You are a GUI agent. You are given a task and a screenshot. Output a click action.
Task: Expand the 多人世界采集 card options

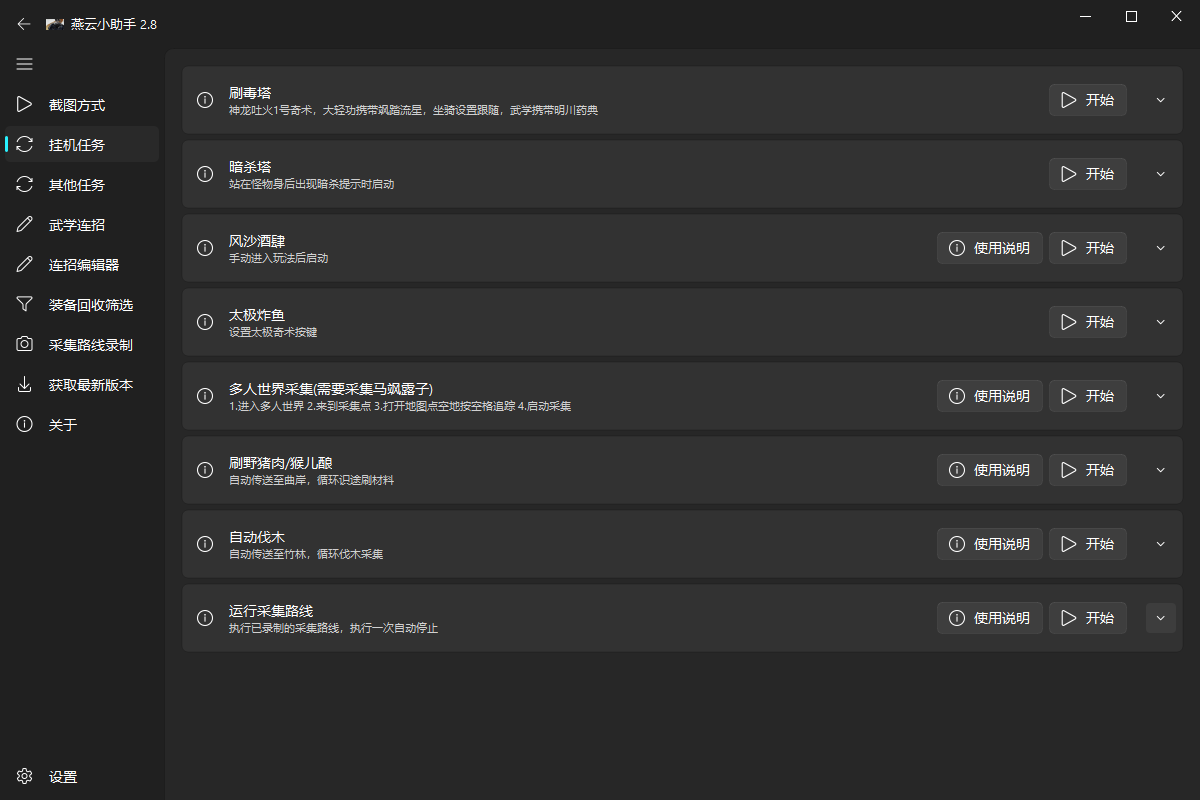(x=1161, y=396)
